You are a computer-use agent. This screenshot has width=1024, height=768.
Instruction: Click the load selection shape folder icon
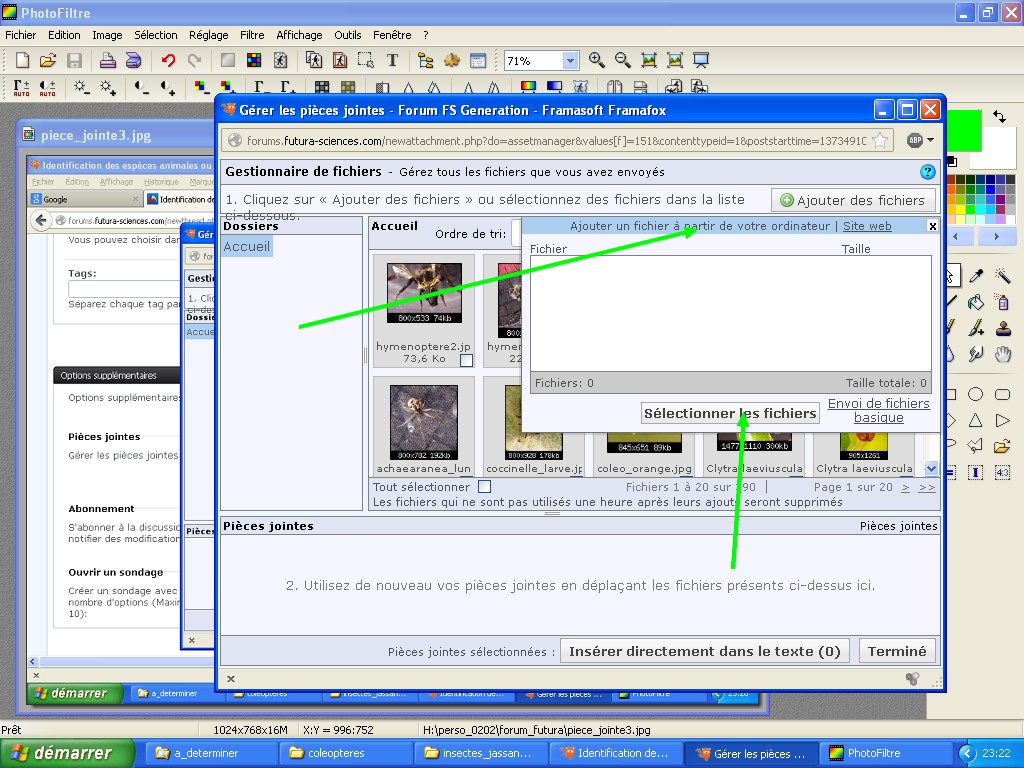point(1002,447)
